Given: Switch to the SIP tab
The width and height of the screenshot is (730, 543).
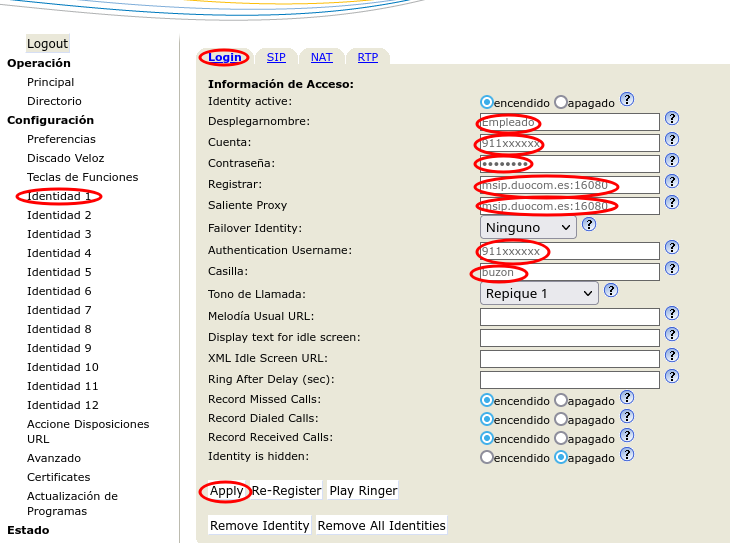Looking at the screenshot, I should pyautogui.click(x=276, y=58).
